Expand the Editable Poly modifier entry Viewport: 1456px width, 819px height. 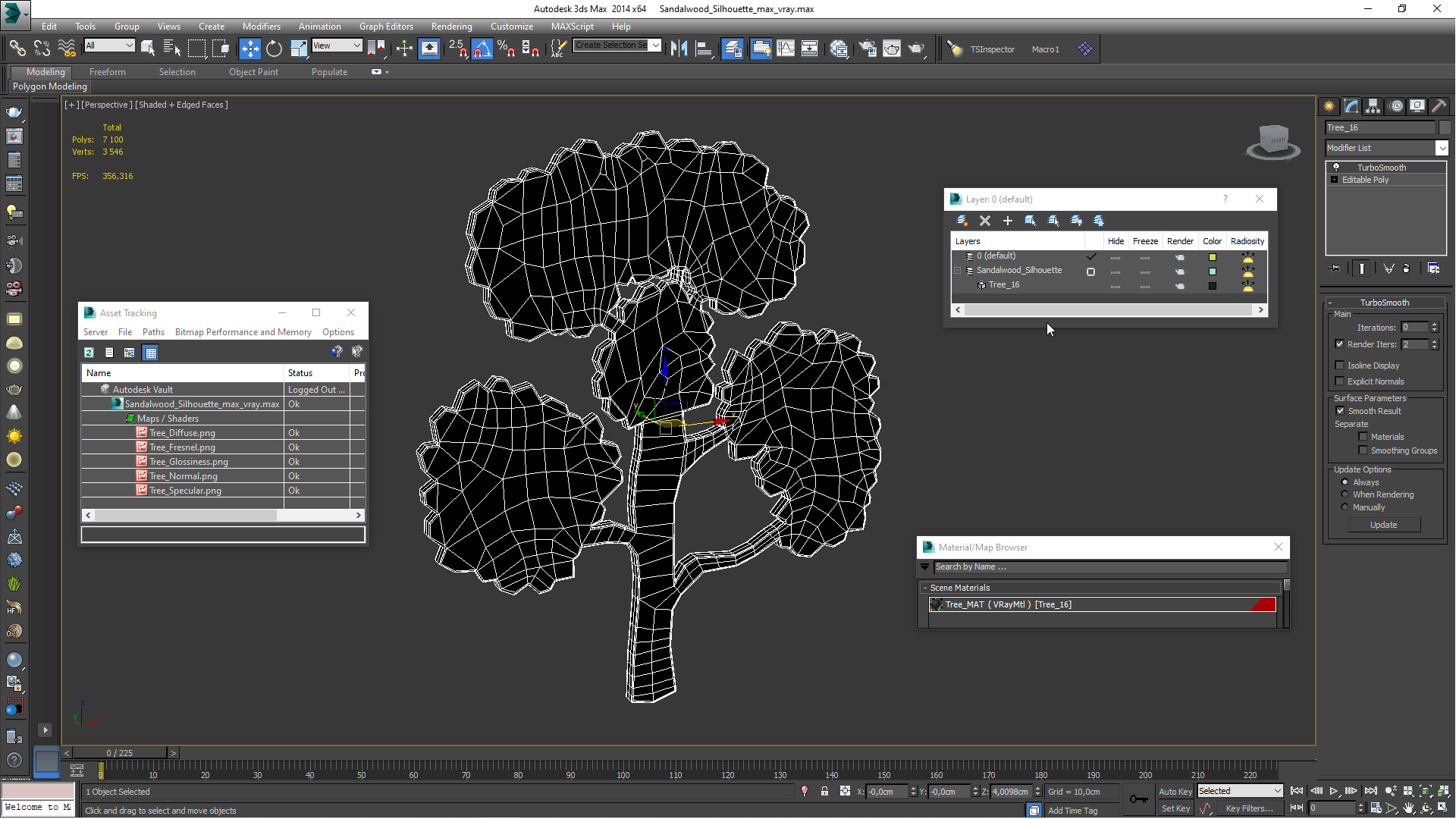pos(1335,180)
